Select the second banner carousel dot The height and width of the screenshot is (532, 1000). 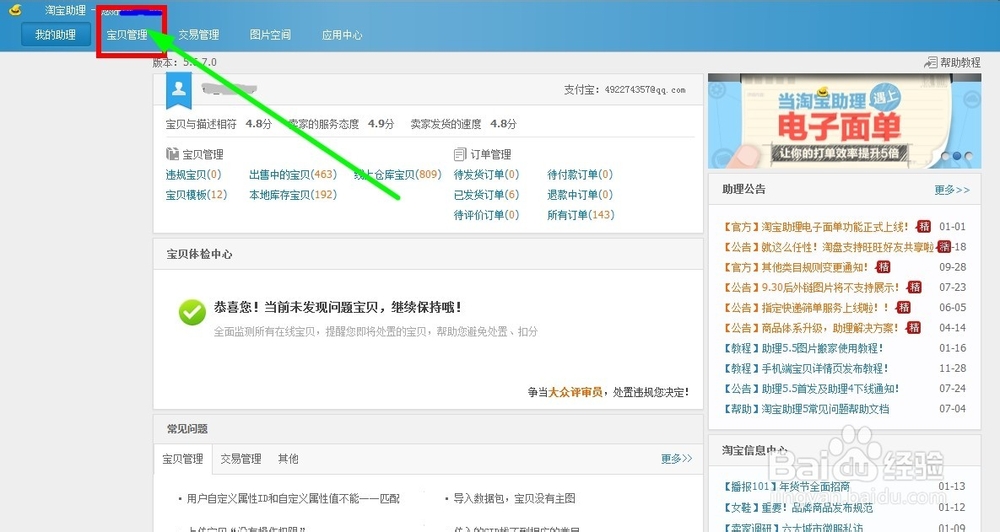click(957, 156)
